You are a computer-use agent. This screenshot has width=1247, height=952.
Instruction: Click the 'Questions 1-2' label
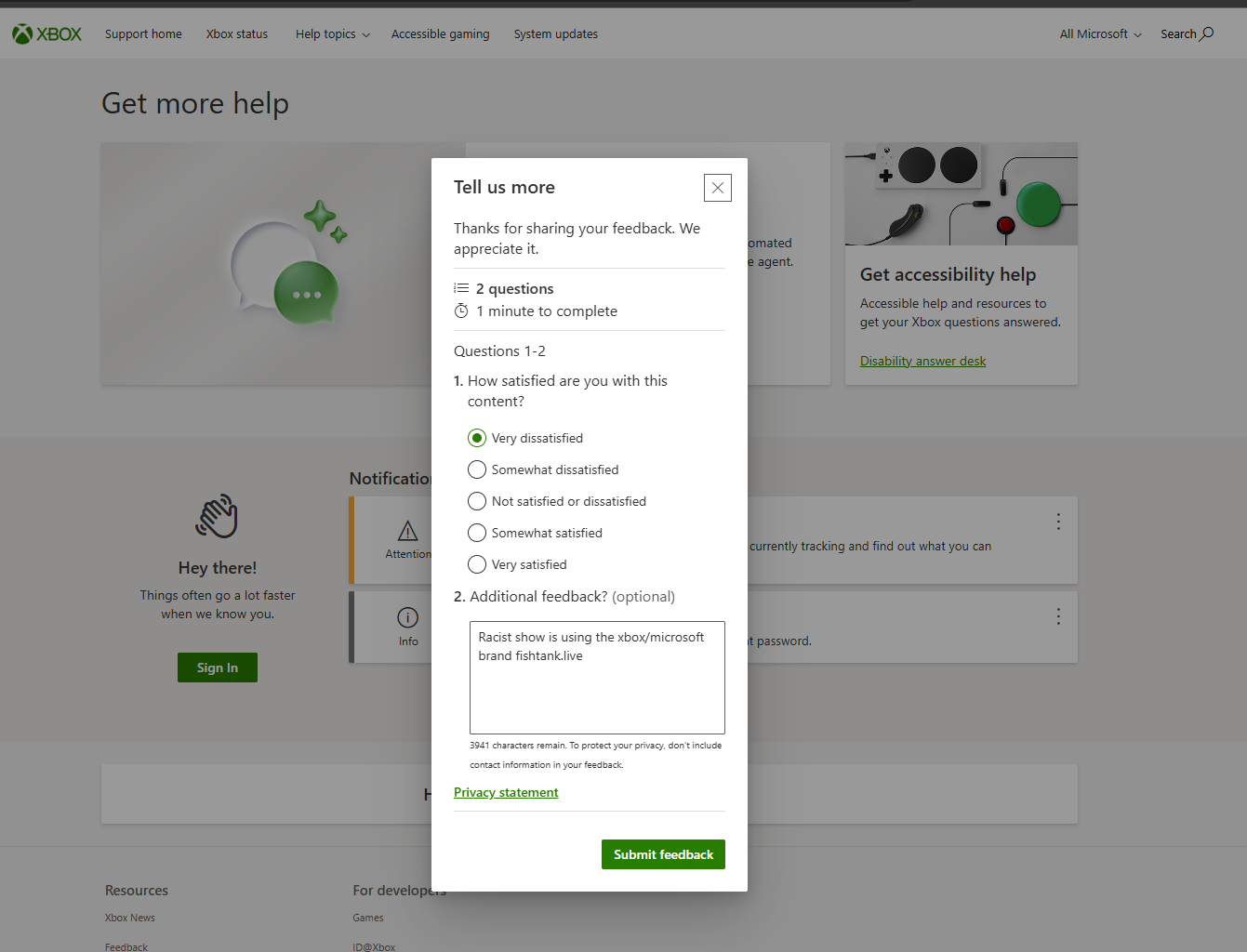pyautogui.click(x=499, y=351)
